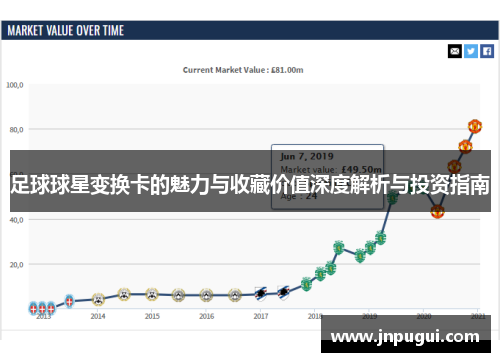
Task: Select the first Sporting crest marker near 2018
Action: 306,284
